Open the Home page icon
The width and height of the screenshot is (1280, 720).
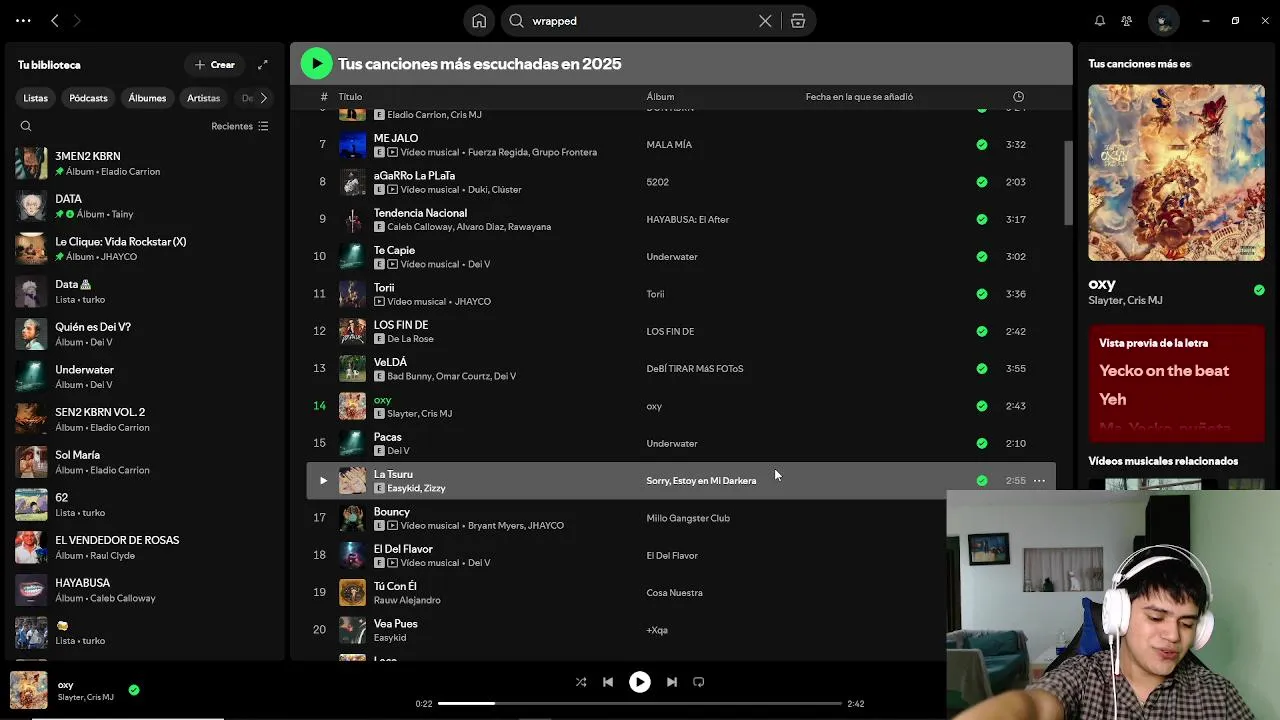(479, 20)
